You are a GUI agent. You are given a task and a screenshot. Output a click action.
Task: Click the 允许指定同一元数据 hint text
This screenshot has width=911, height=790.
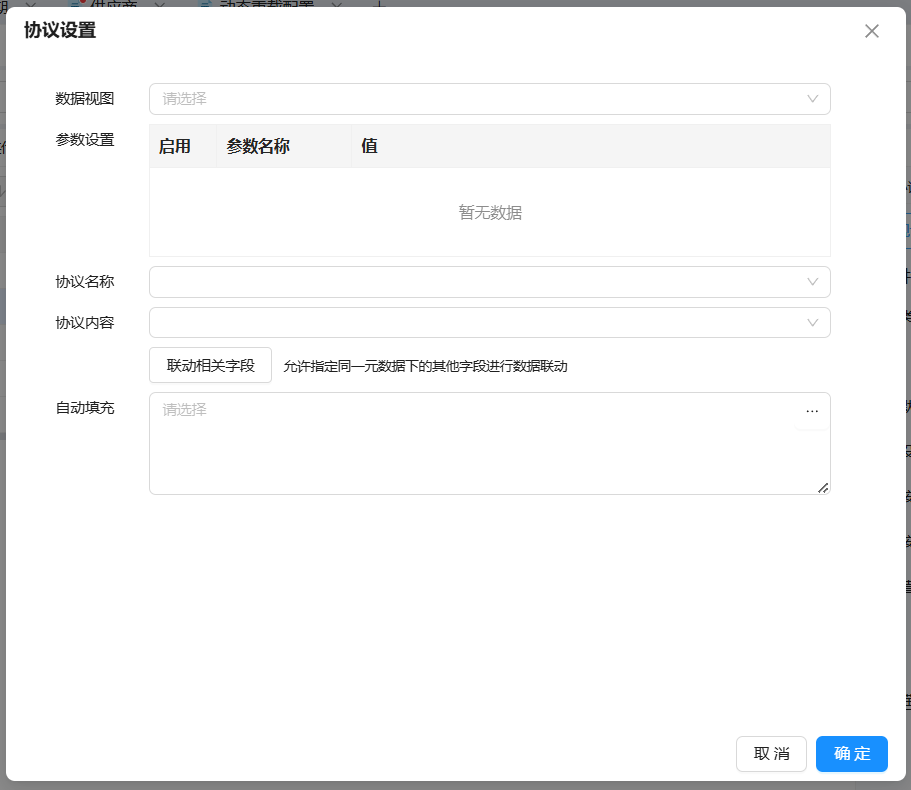[x=425, y=367]
